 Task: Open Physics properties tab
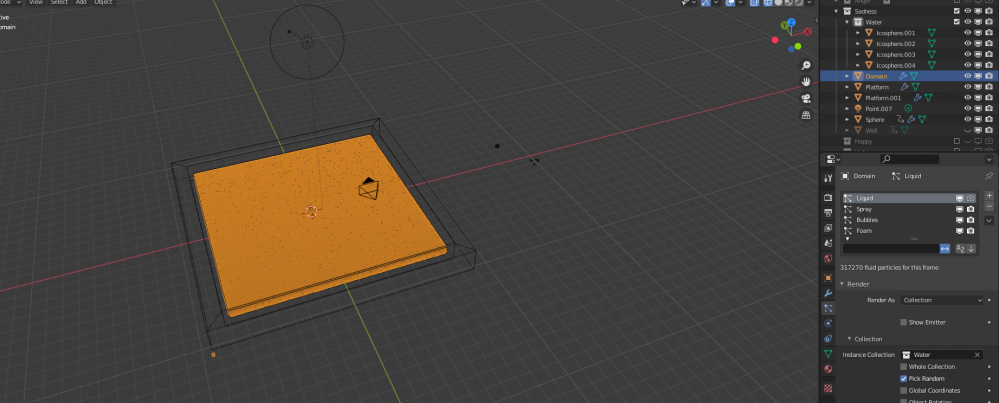coord(828,323)
